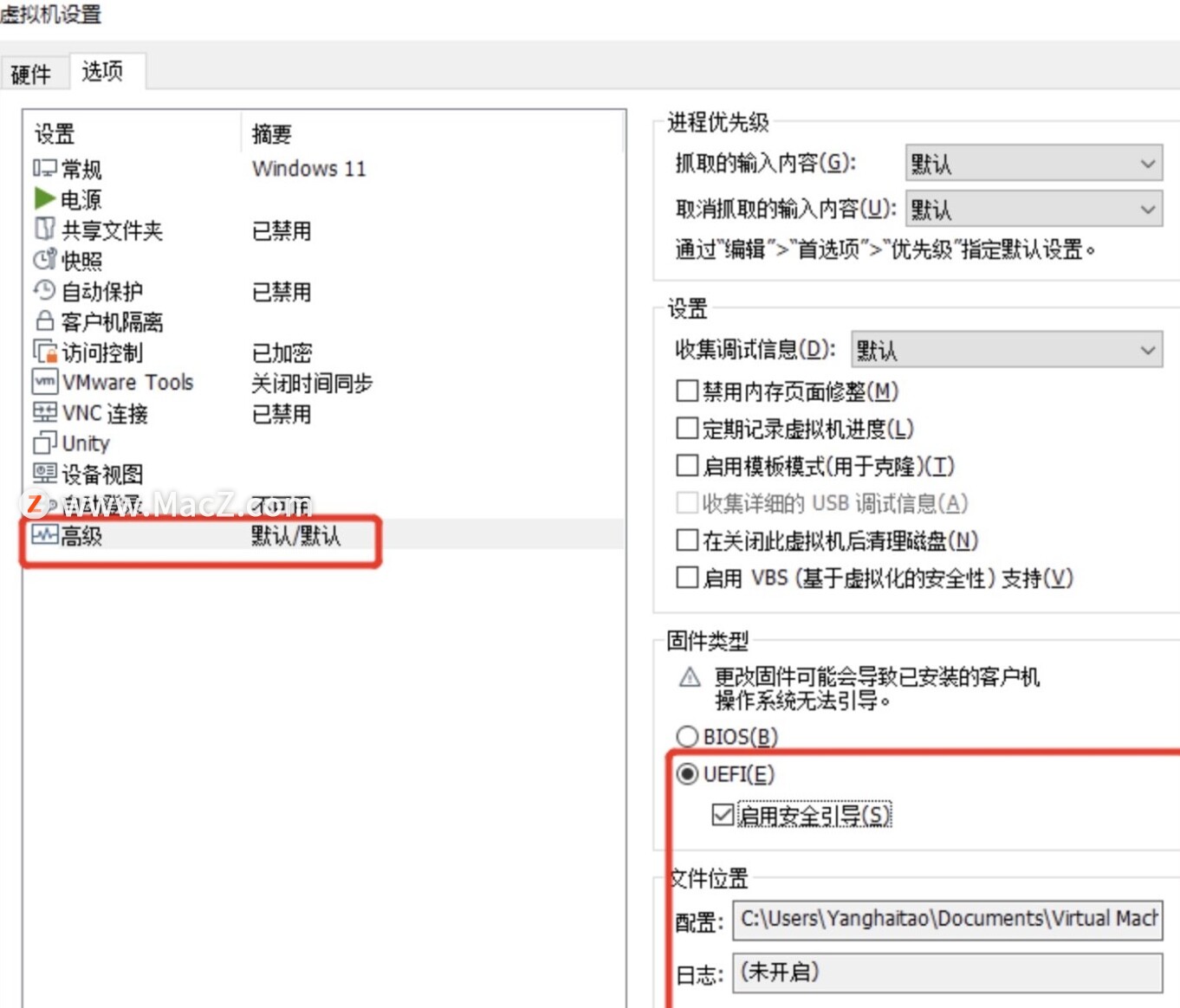1180x1008 pixels.
Task: Click the 设置 column header
Action: (x=54, y=134)
